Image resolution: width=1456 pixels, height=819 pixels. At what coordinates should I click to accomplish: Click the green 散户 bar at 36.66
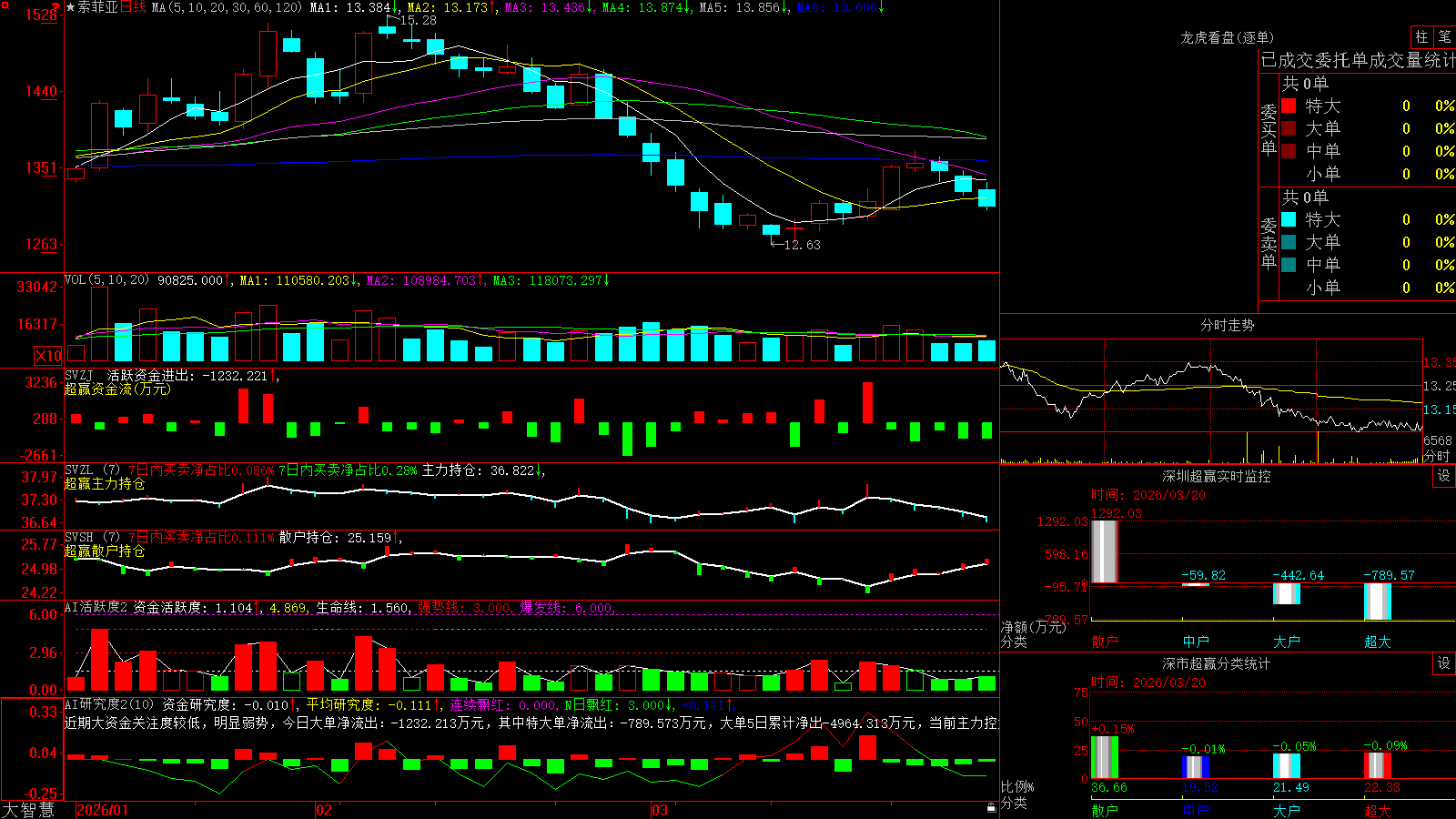(x=1105, y=757)
